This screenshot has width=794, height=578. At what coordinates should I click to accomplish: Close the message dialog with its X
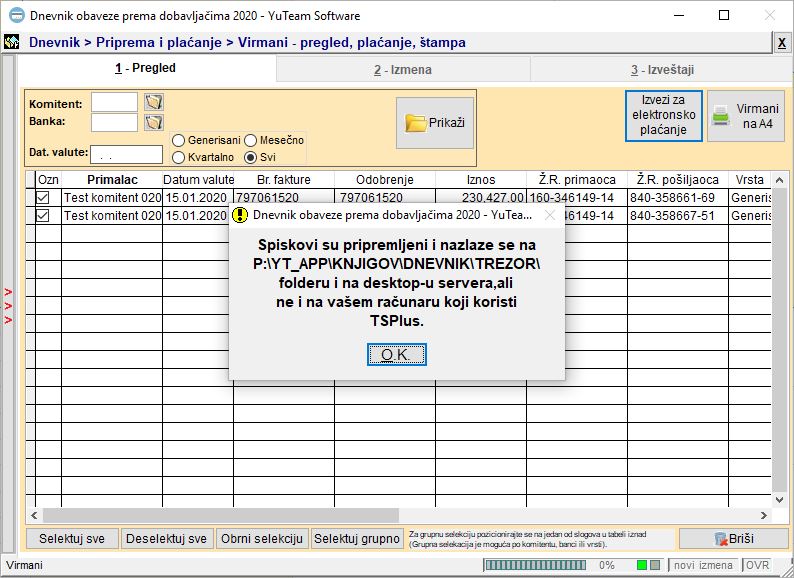(550, 215)
